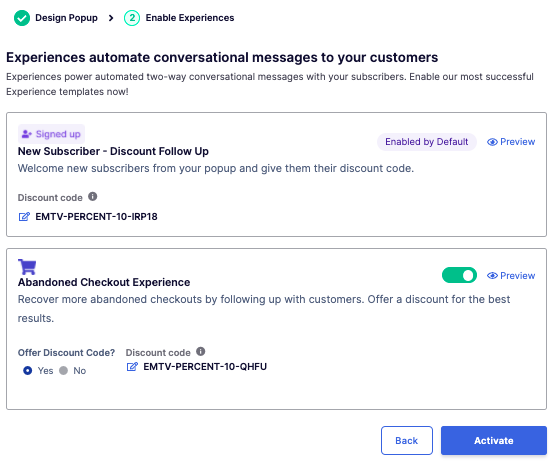Click eye icon for New Subscriber preview

point(492,142)
